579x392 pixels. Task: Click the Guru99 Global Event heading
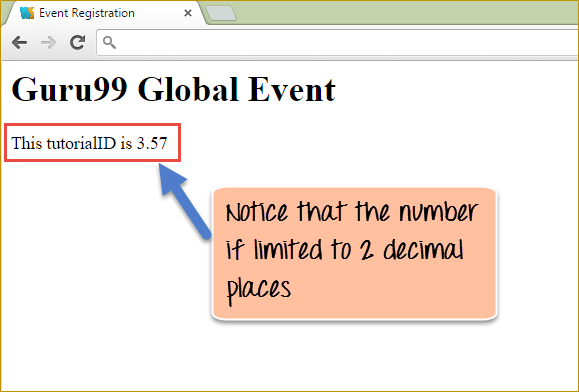click(174, 89)
